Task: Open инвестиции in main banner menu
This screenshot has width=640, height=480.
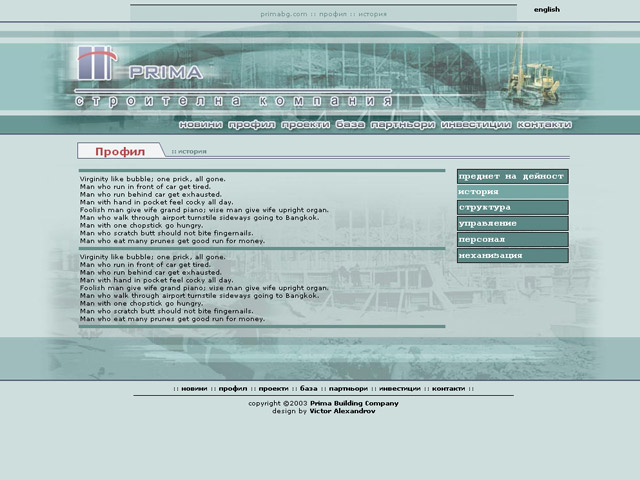Action: pyautogui.click(x=476, y=124)
